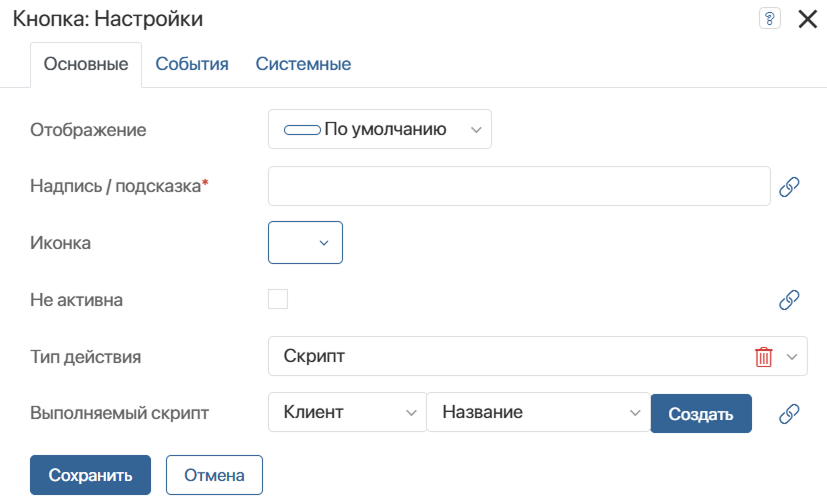Screen dimensions: 827x502
Task: Click the Отмена button
Action: click(x=214, y=475)
